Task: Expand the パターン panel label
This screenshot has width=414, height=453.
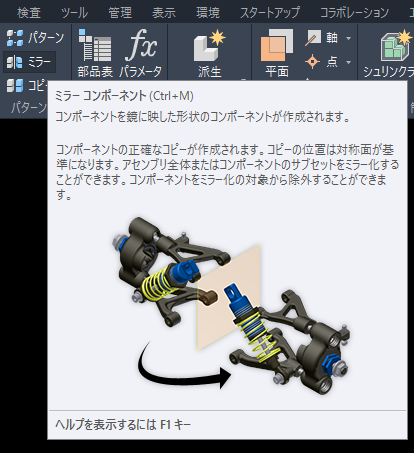Action: [29, 107]
